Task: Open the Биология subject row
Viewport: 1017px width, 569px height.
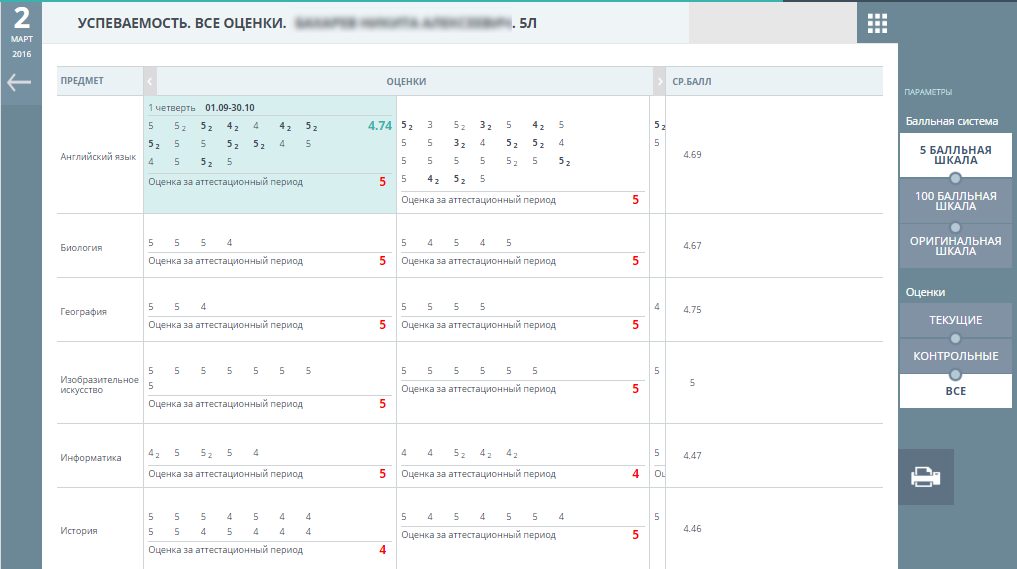Action: 81,247
